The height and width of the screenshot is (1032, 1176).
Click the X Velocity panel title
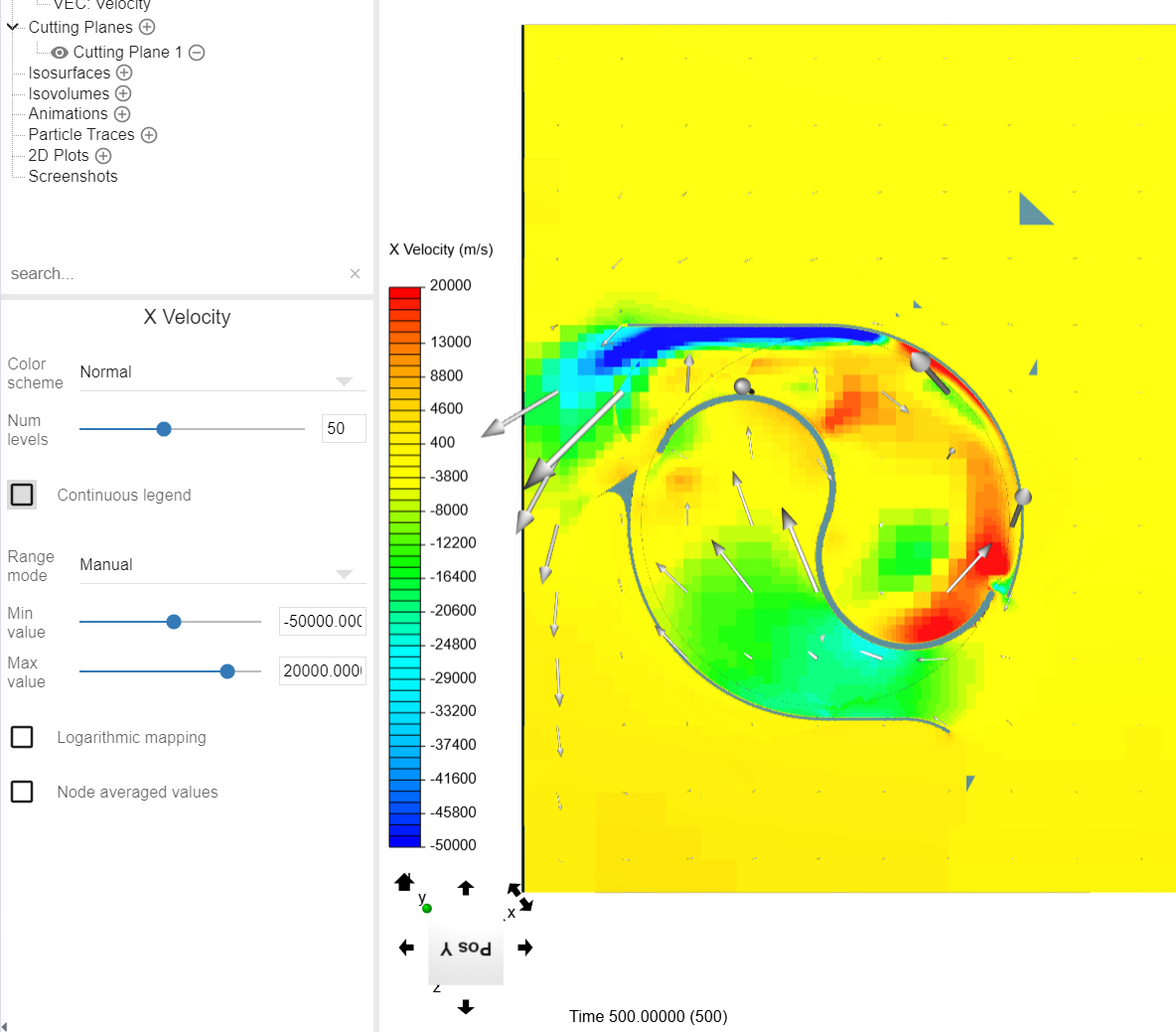click(187, 317)
